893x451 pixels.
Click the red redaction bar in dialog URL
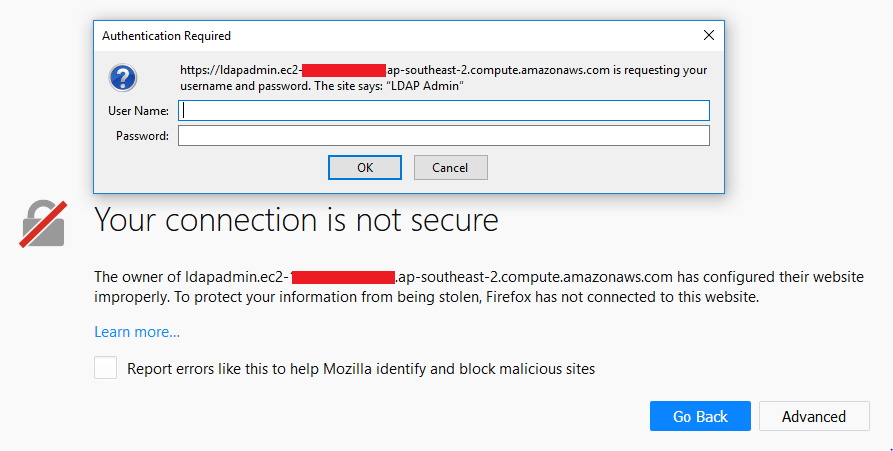(343, 71)
